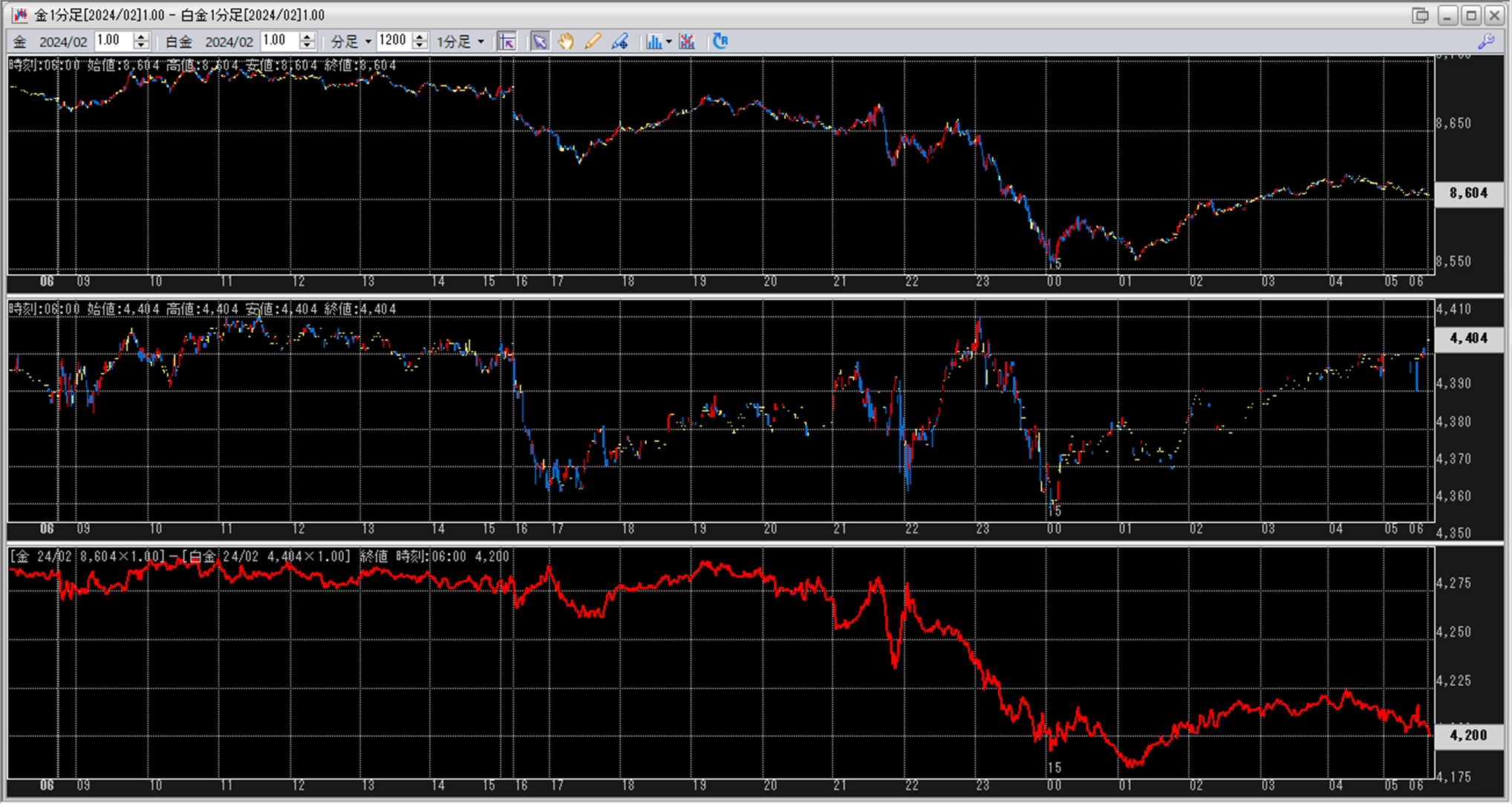
Task: Activate the hand pan tool
Action: [x=566, y=42]
